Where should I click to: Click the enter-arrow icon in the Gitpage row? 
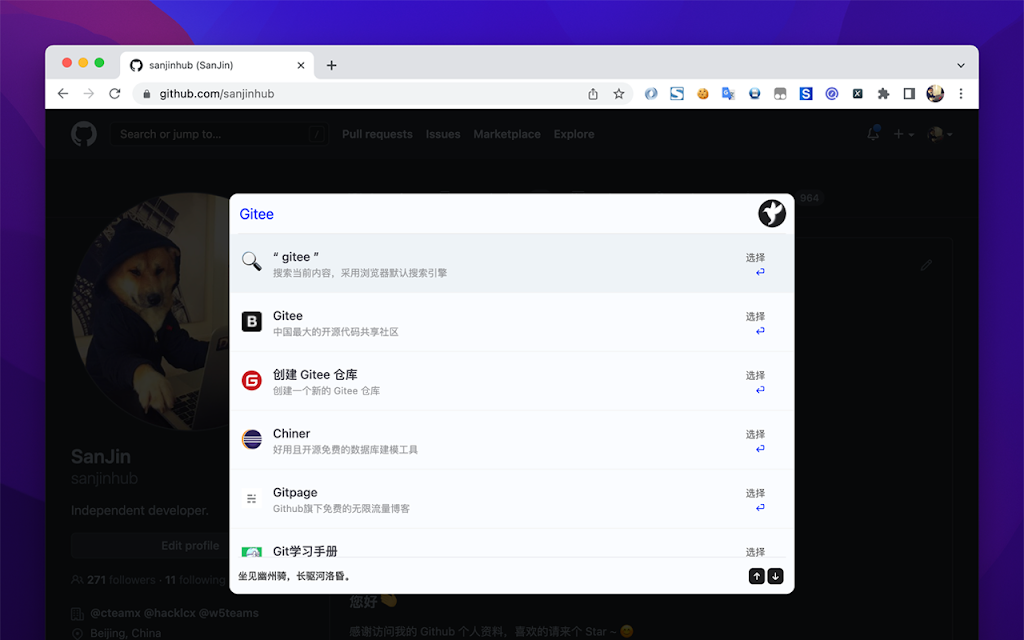point(760,507)
